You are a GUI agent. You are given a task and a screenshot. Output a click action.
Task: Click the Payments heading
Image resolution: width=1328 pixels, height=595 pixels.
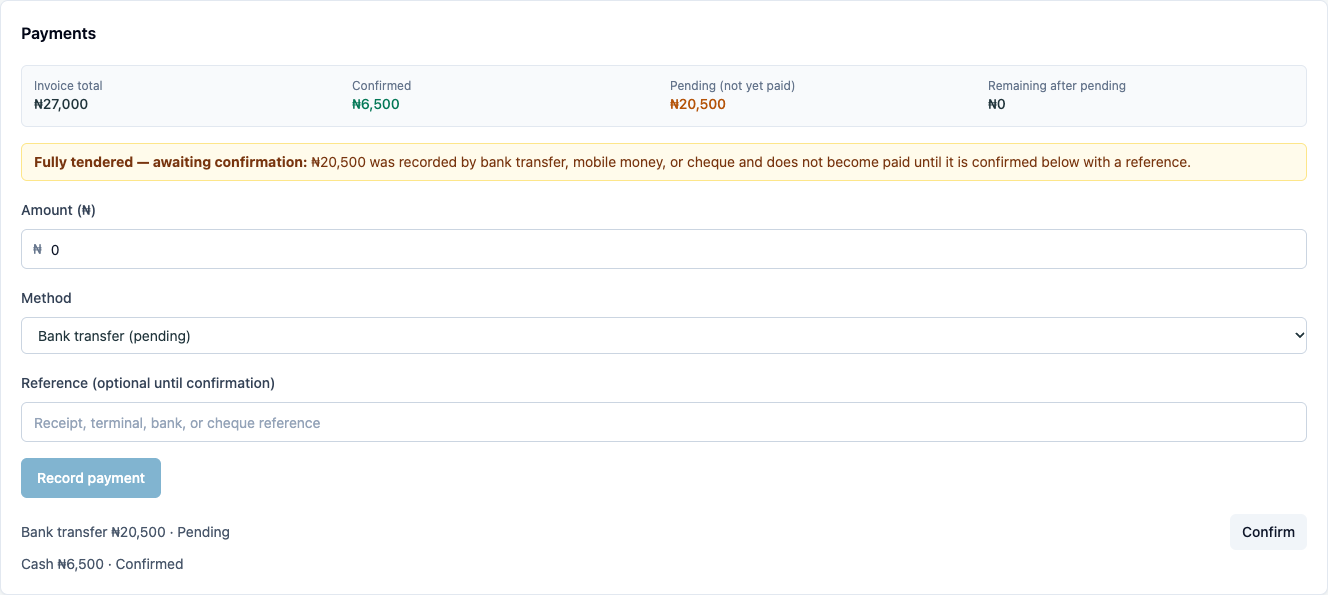(59, 33)
